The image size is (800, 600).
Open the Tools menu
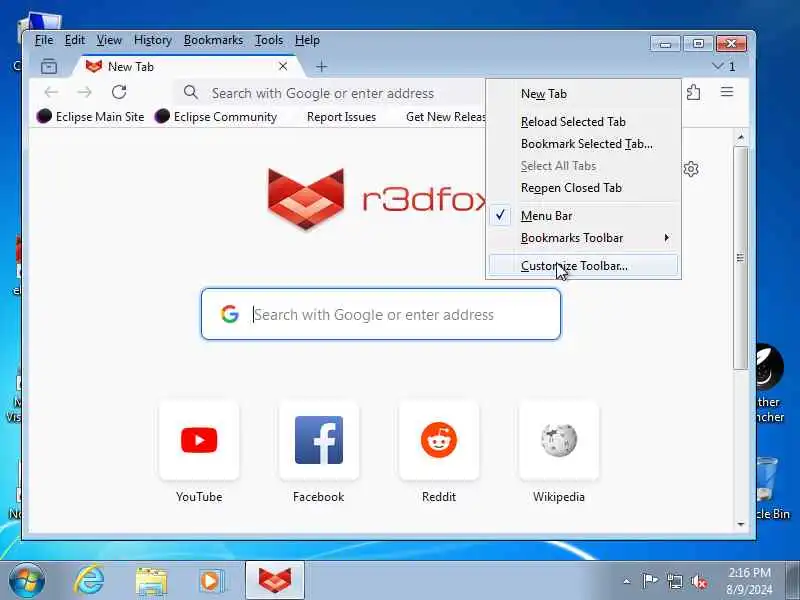269,40
